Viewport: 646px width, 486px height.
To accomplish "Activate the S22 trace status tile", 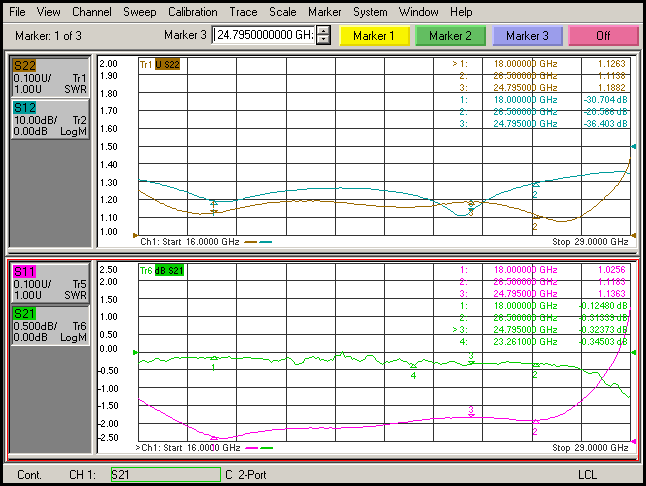I will coord(50,77).
